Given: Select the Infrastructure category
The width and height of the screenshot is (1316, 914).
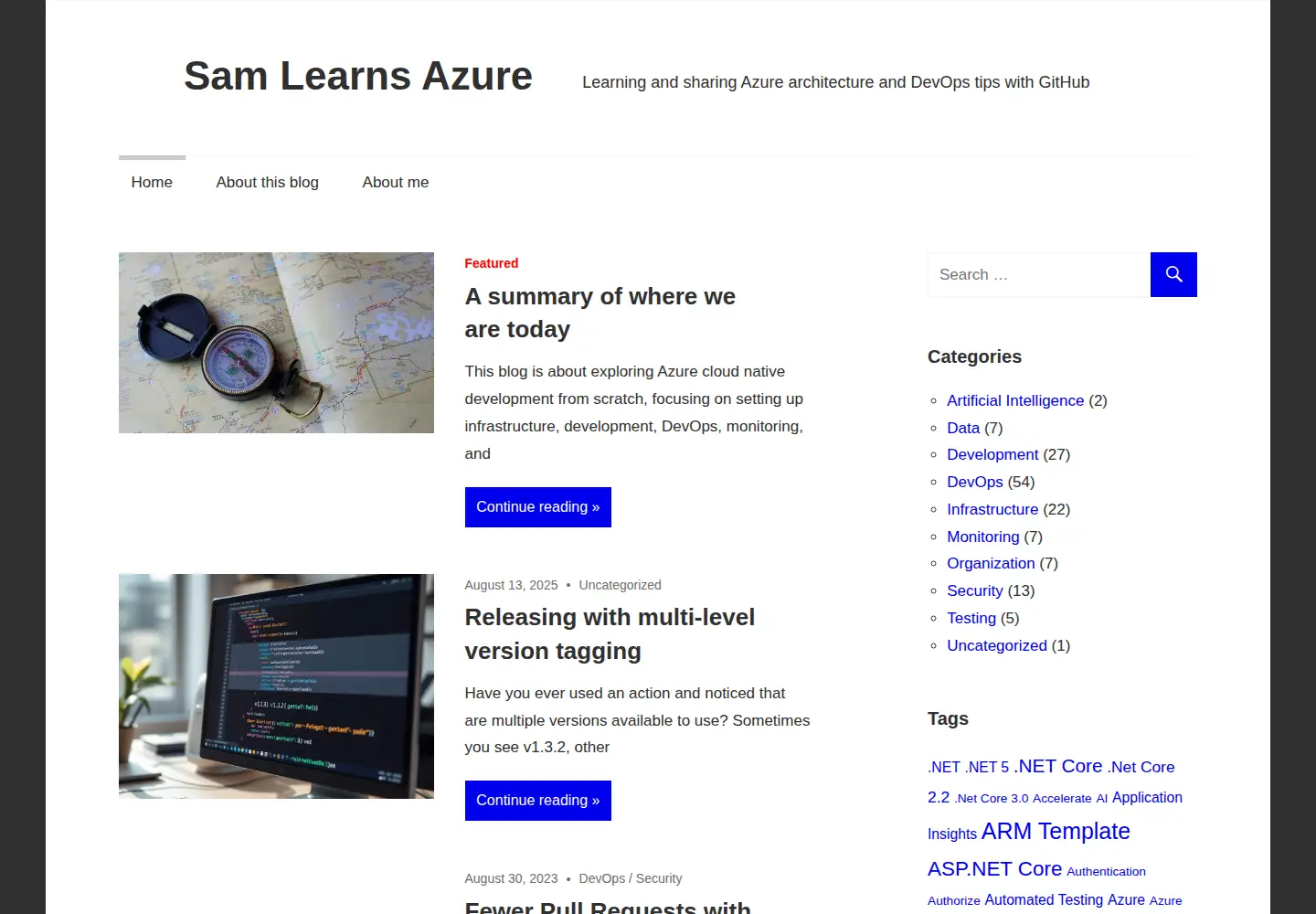Looking at the screenshot, I should click(992, 509).
